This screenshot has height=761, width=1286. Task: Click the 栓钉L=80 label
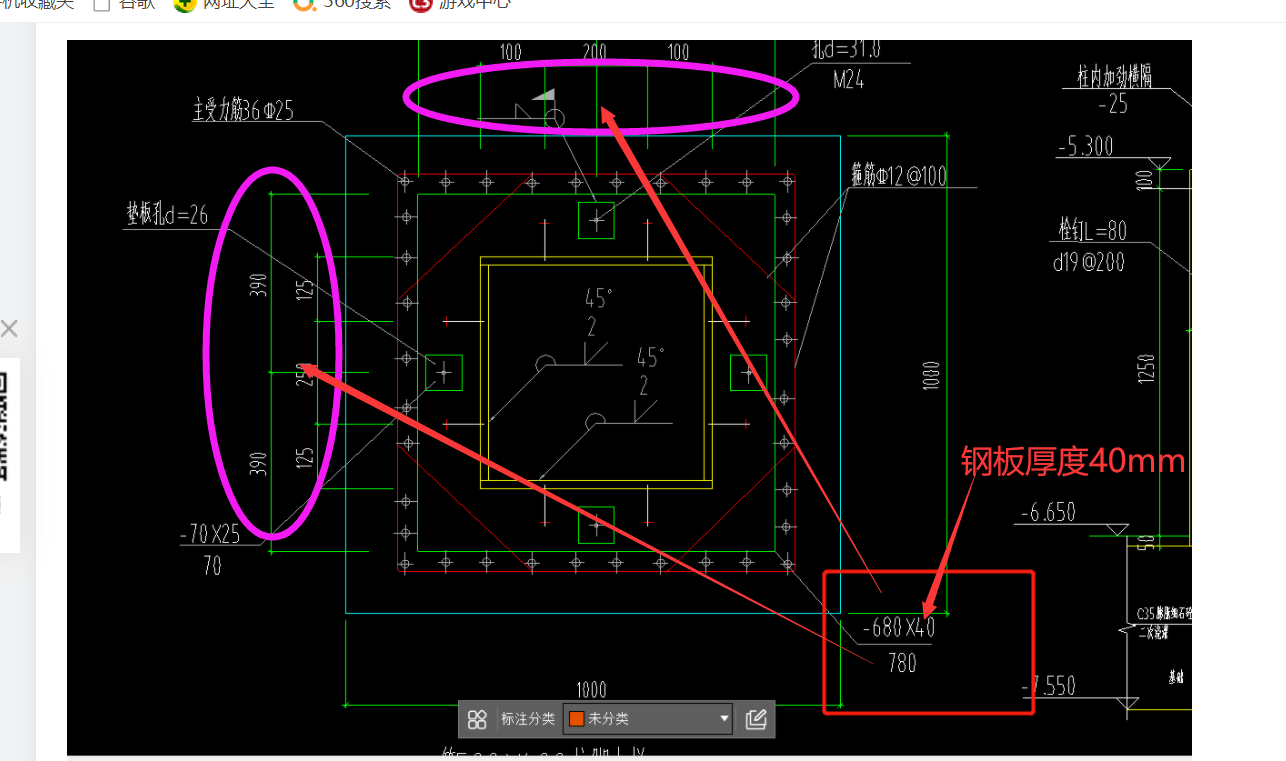pos(1094,231)
